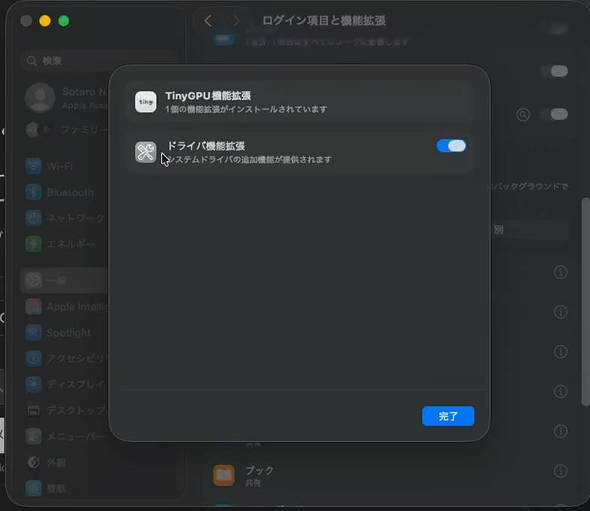Viewport: 590px width, 511px height.
Task: Click the デスクトップ sidebar icon
Action: coord(33,411)
